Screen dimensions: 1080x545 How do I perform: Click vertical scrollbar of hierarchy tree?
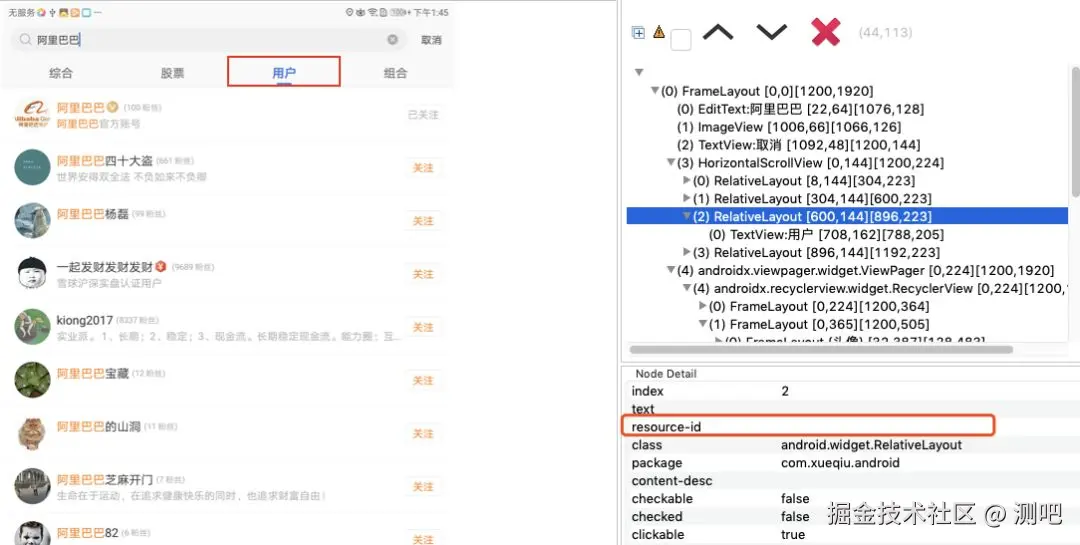[x=1075, y=131]
